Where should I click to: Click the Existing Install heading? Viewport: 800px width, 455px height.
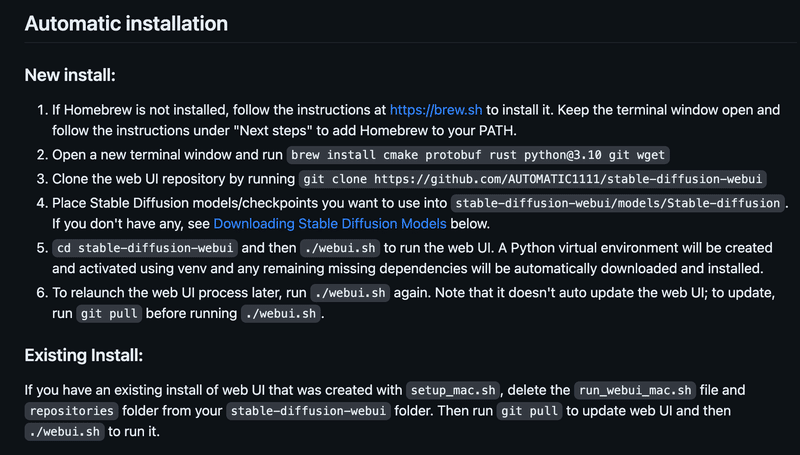click(84, 355)
